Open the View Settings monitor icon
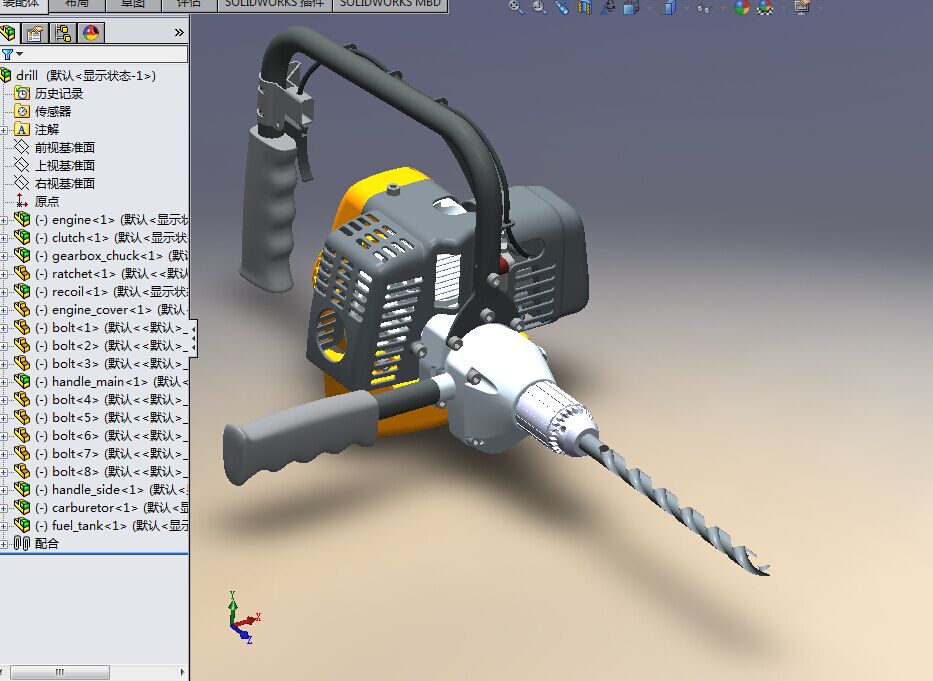This screenshot has height=681, width=933. [x=801, y=7]
